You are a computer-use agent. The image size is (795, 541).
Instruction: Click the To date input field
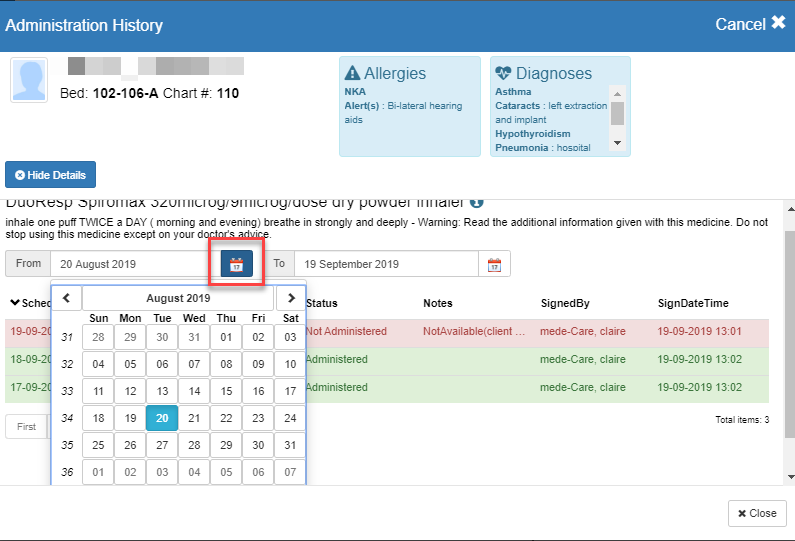tap(388, 264)
